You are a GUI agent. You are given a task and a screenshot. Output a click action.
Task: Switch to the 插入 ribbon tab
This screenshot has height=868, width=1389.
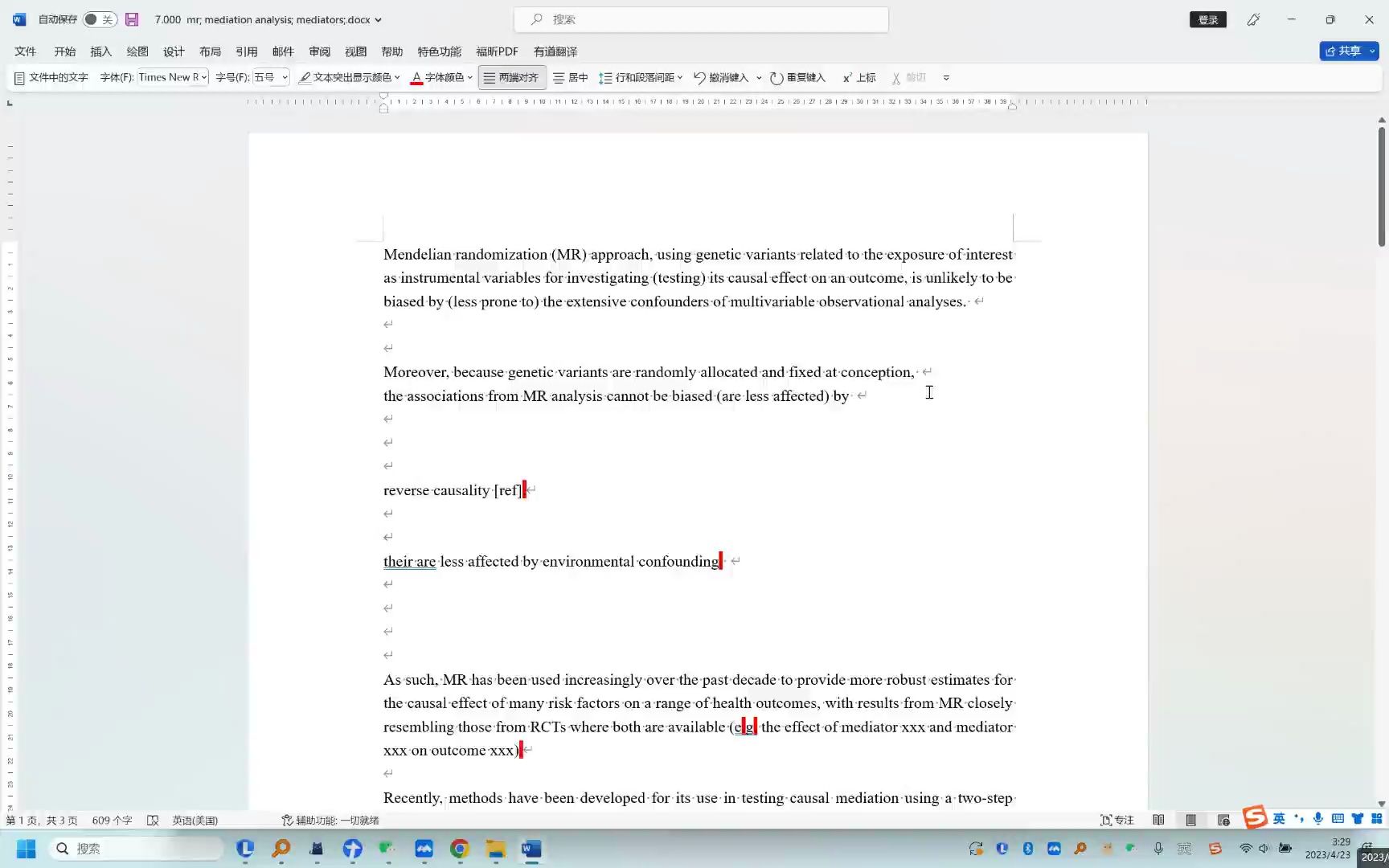[x=101, y=51]
